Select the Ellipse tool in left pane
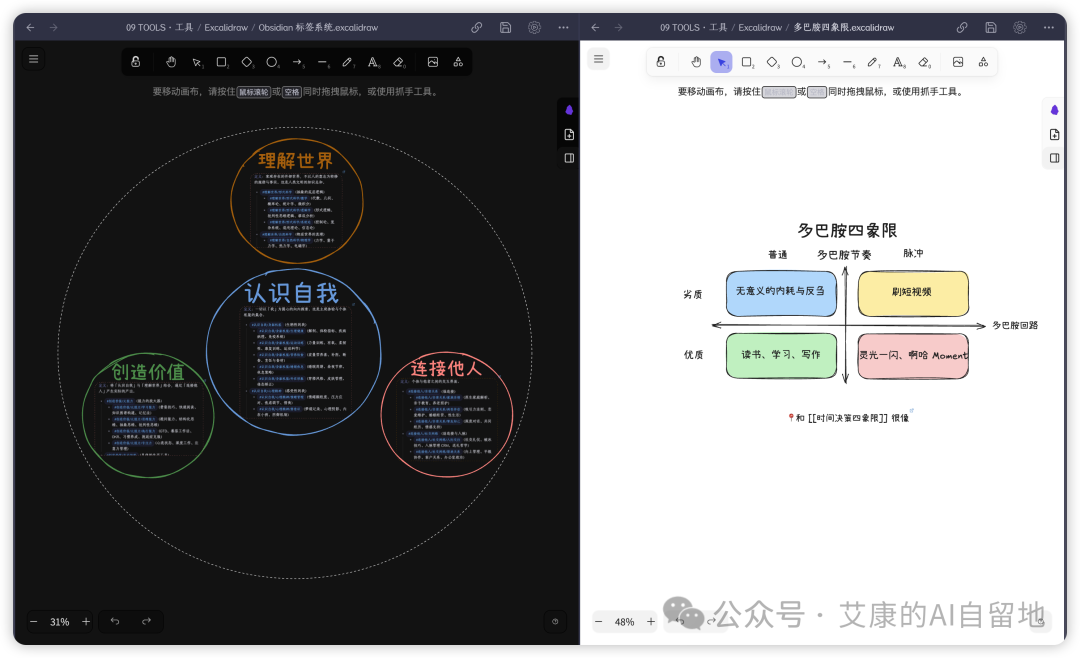1080x658 pixels. pos(272,62)
